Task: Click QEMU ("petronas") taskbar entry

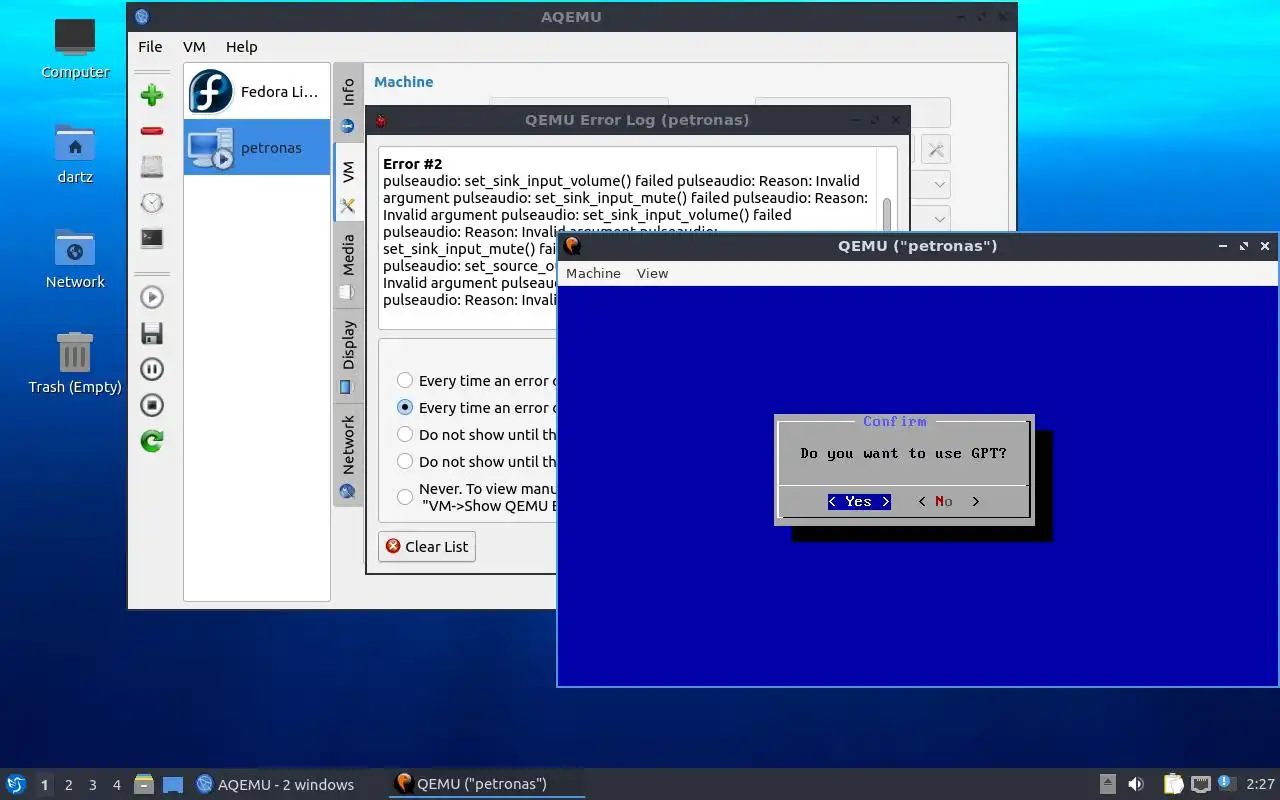Action: (487, 784)
